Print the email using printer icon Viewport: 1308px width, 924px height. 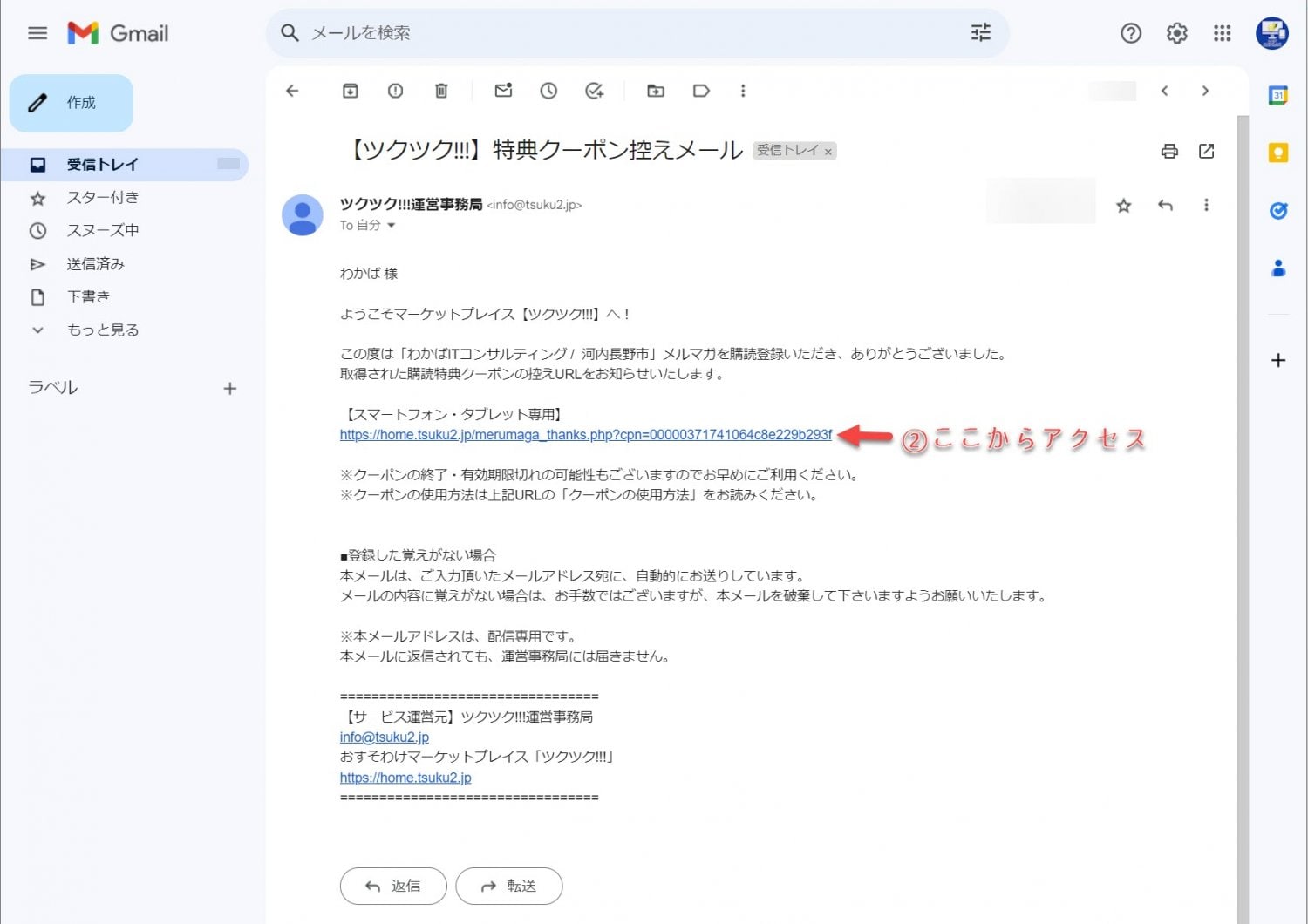[1169, 152]
